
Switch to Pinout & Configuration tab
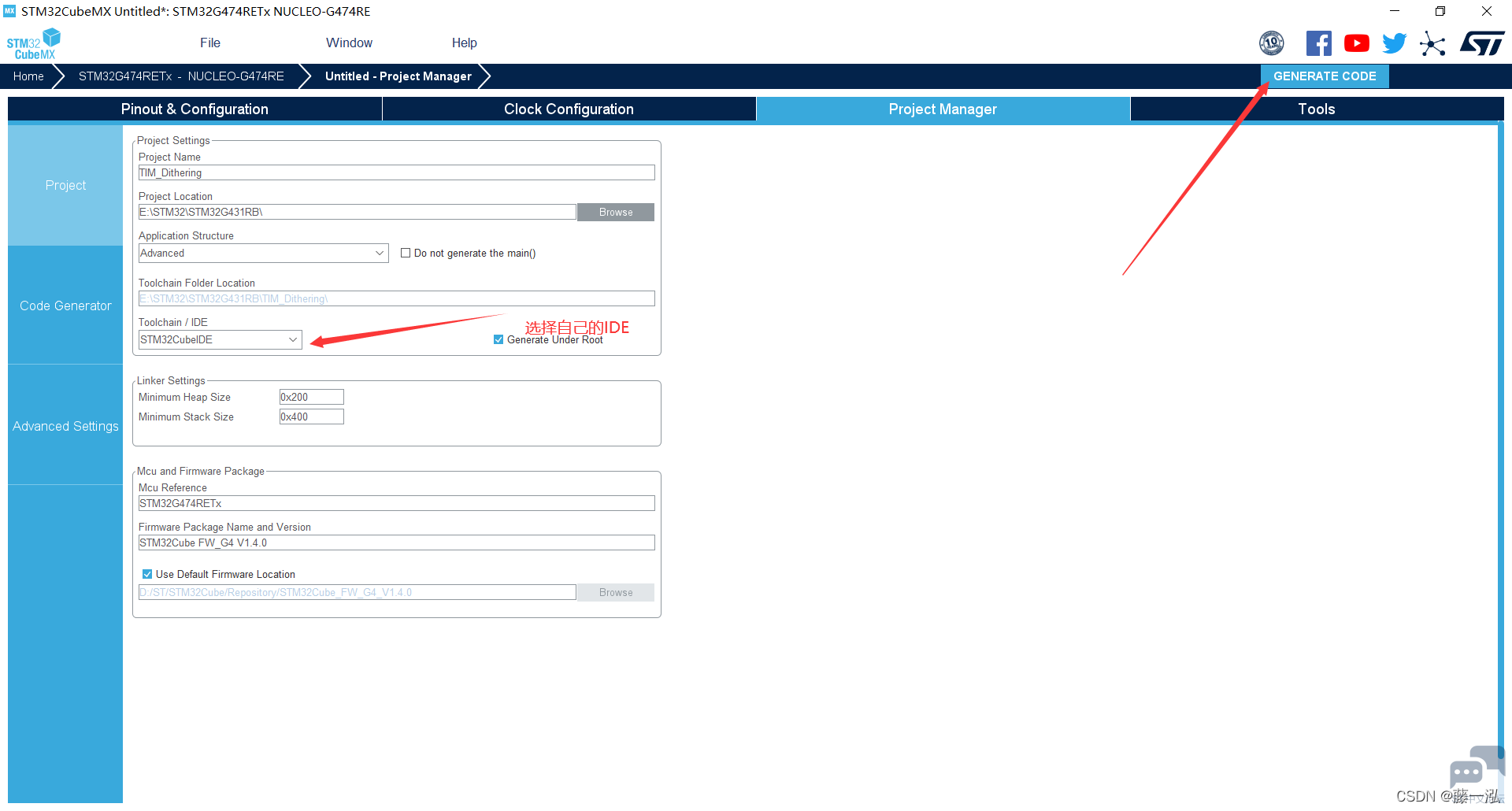(195, 109)
